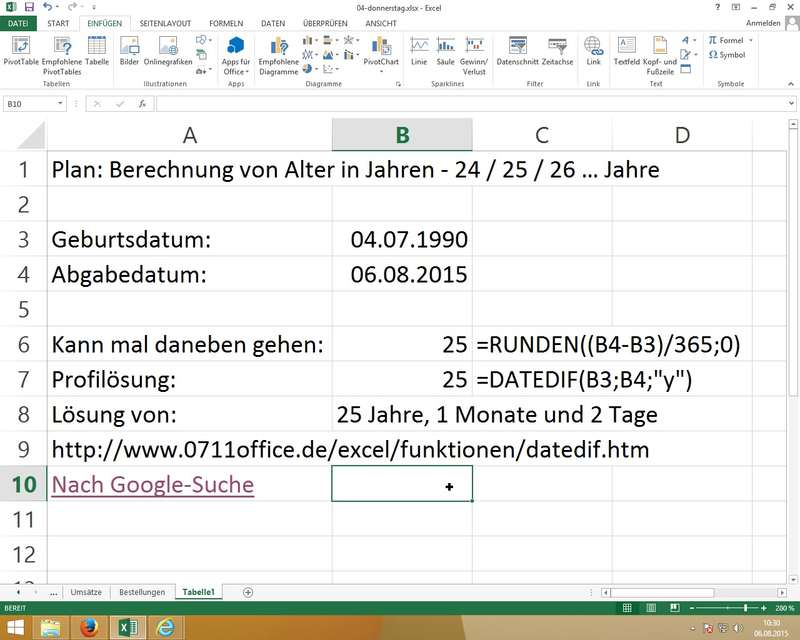Insert a Datenschnitt slicer
The height and width of the screenshot is (640, 800).
[518, 50]
